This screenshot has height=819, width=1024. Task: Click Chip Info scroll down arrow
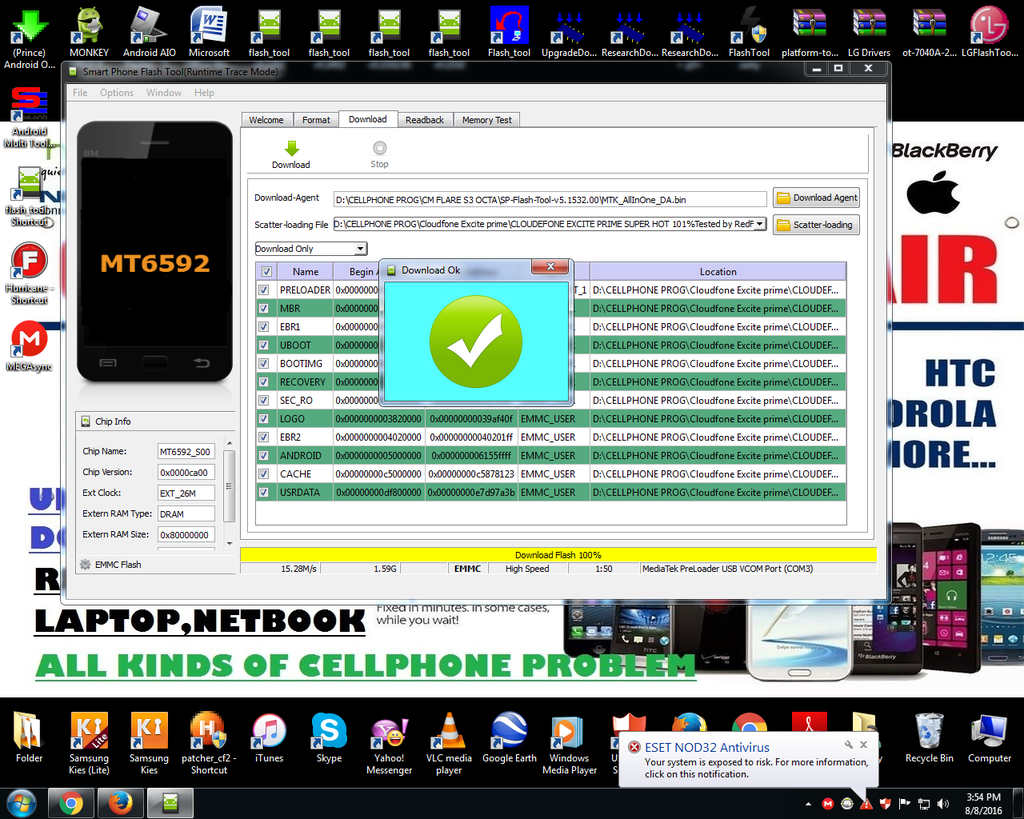click(229, 543)
